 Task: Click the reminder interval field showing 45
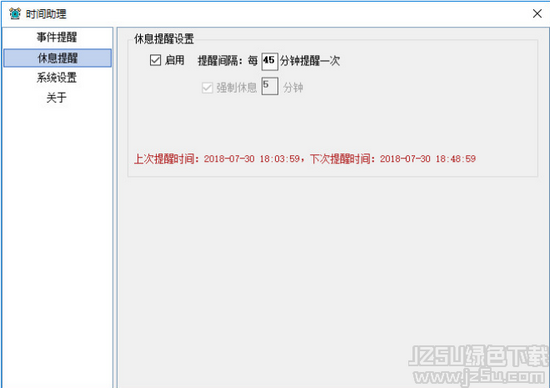(x=269, y=61)
